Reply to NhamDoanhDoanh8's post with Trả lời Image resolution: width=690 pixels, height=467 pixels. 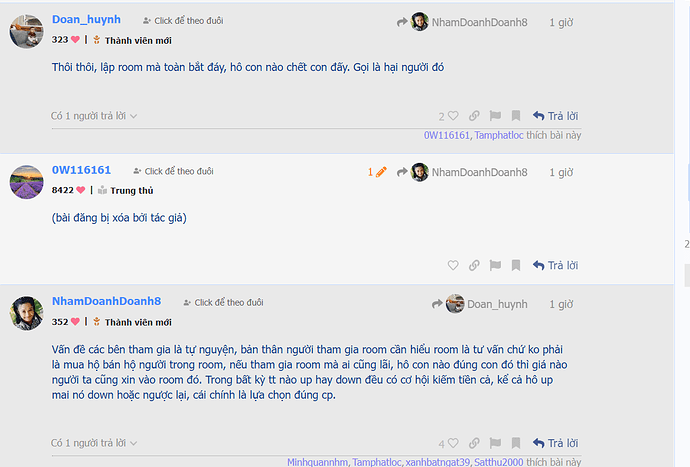coord(555,443)
